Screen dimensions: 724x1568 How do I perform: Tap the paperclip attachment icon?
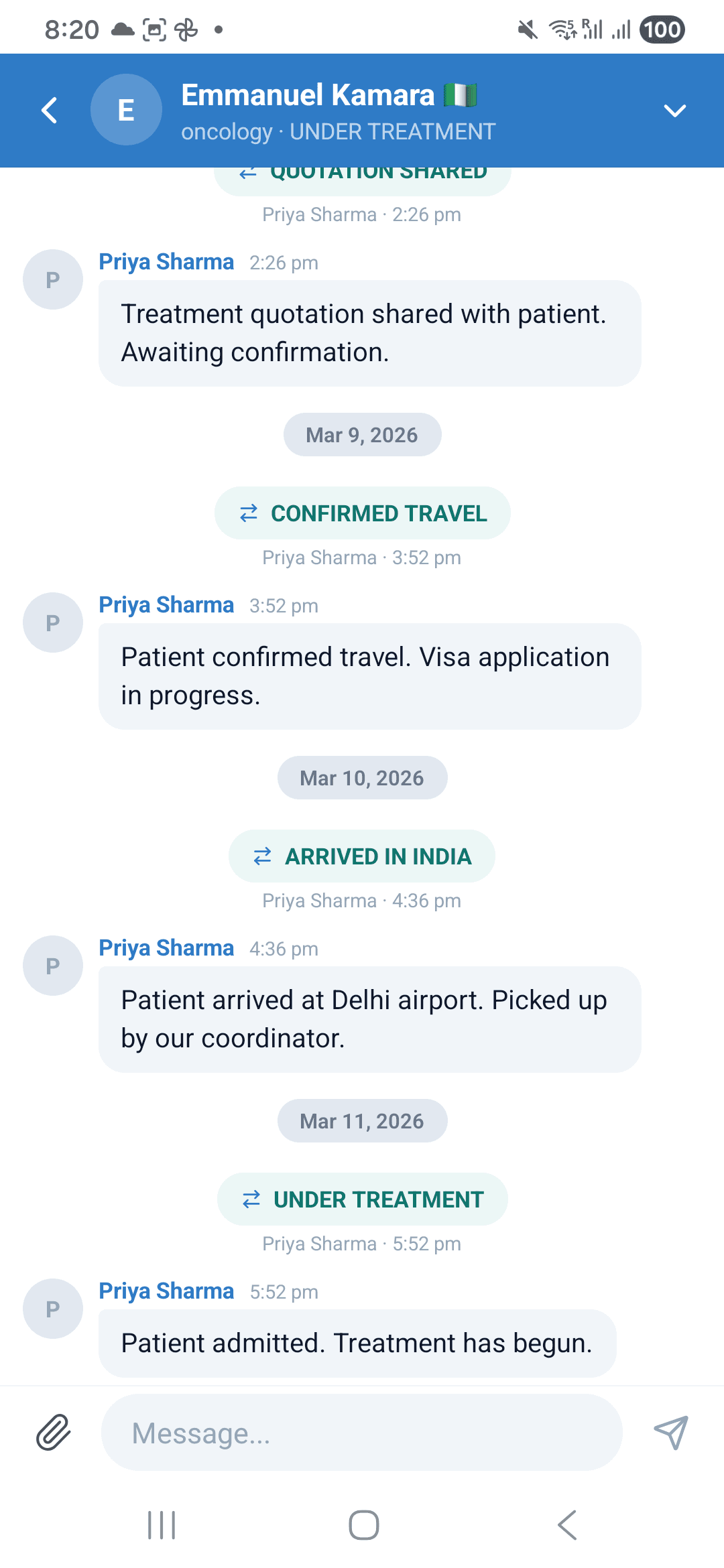click(53, 1433)
